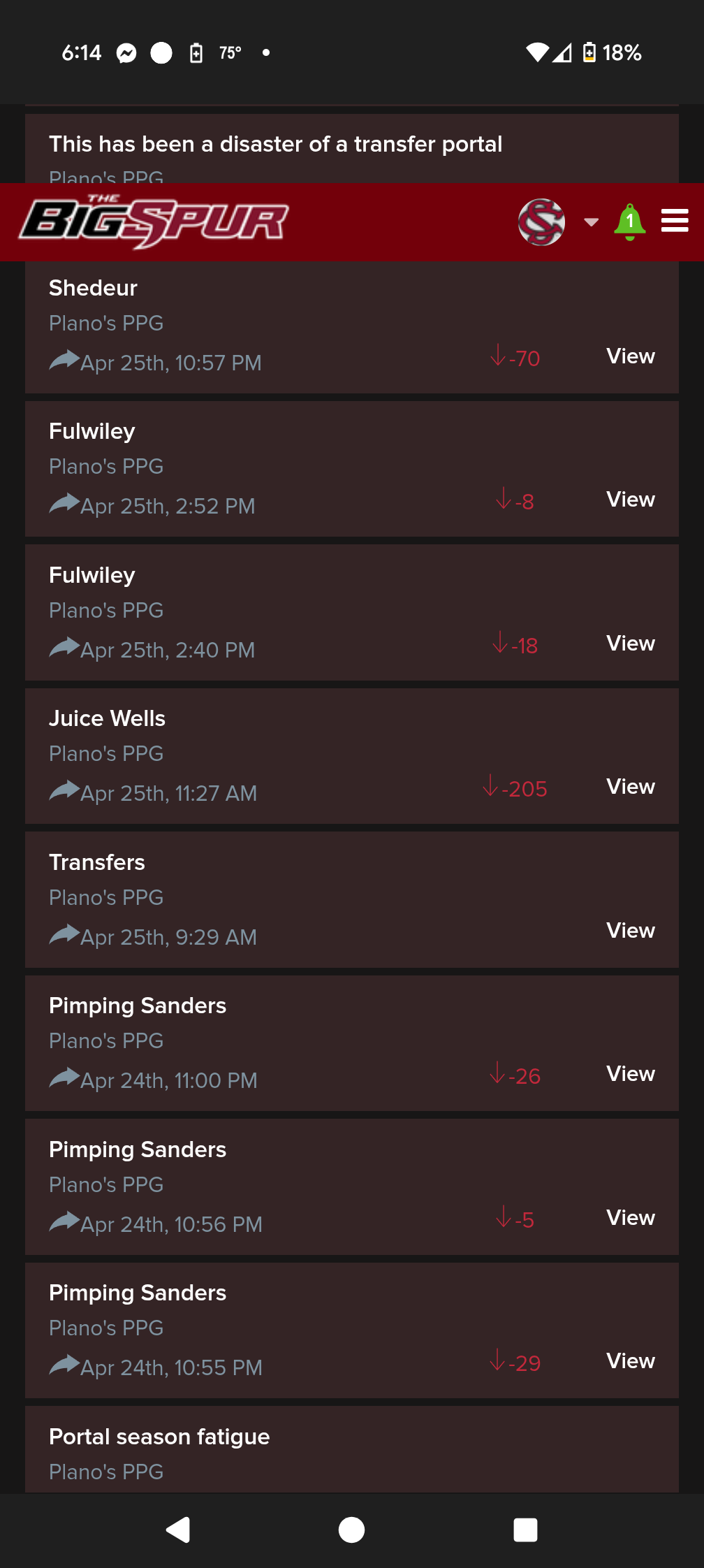View the Shedeur post
The image size is (704, 1568).
(x=630, y=356)
